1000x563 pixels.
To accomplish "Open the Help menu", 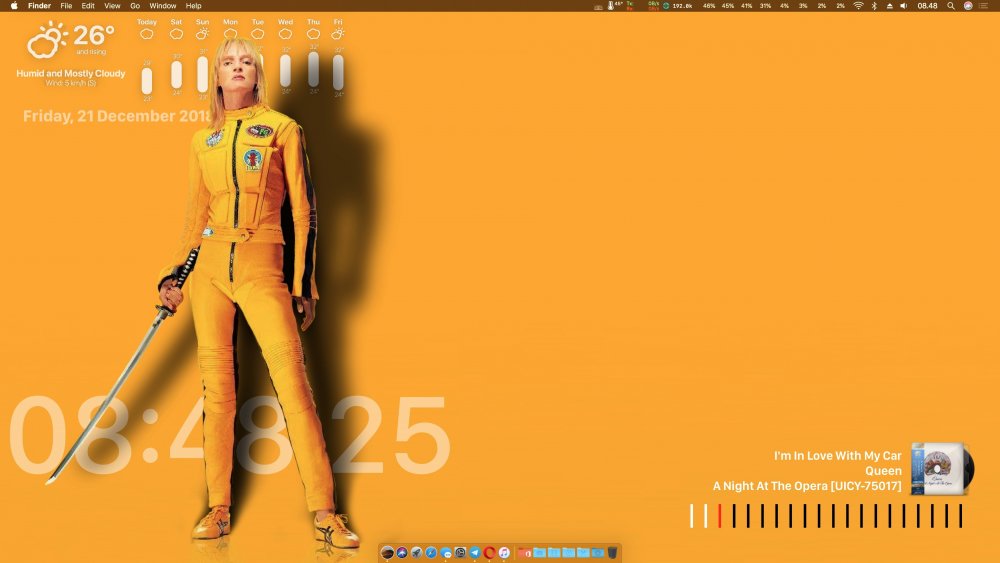I will pyautogui.click(x=193, y=6).
